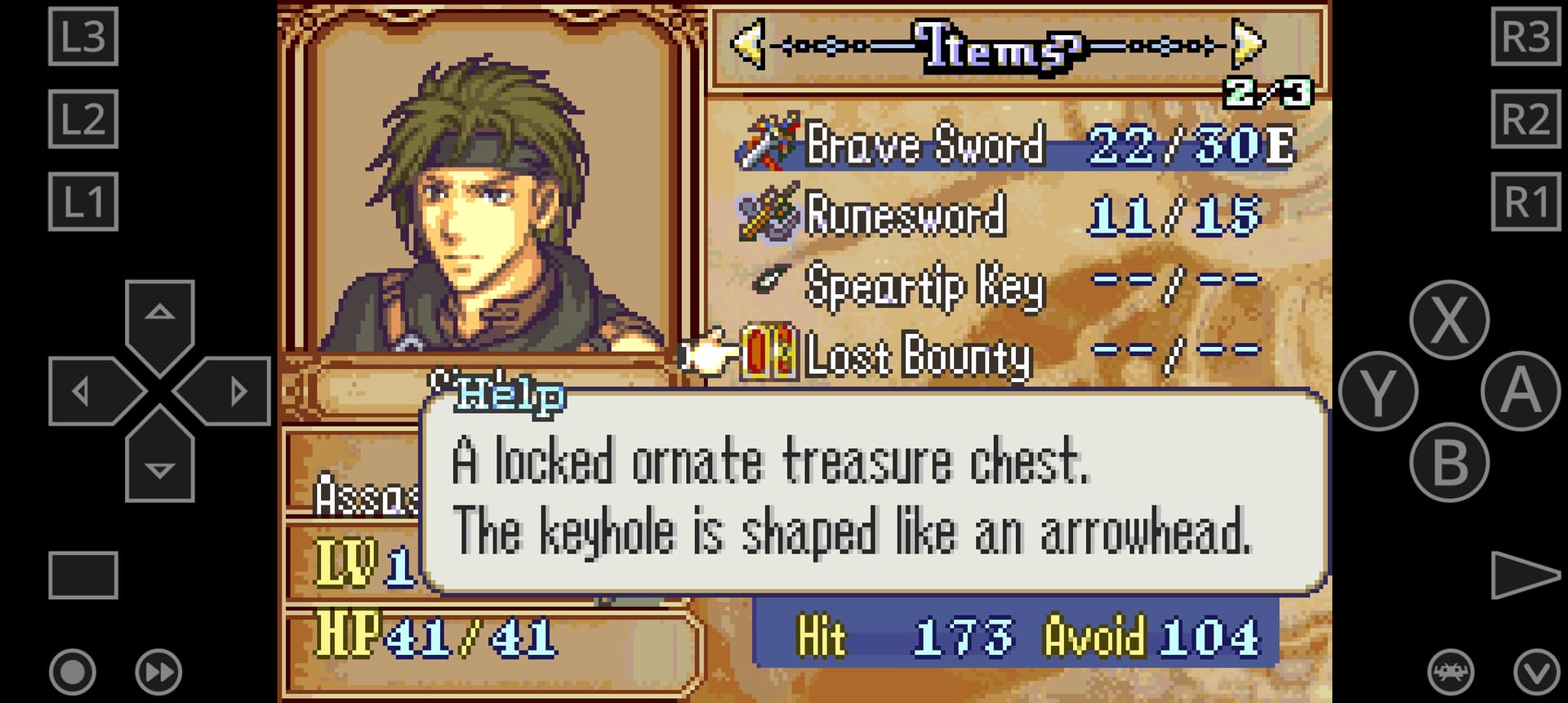This screenshot has height=703, width=1568.
Task: Go to next page with right Items arrow
Action: (x=1247, y=44)
